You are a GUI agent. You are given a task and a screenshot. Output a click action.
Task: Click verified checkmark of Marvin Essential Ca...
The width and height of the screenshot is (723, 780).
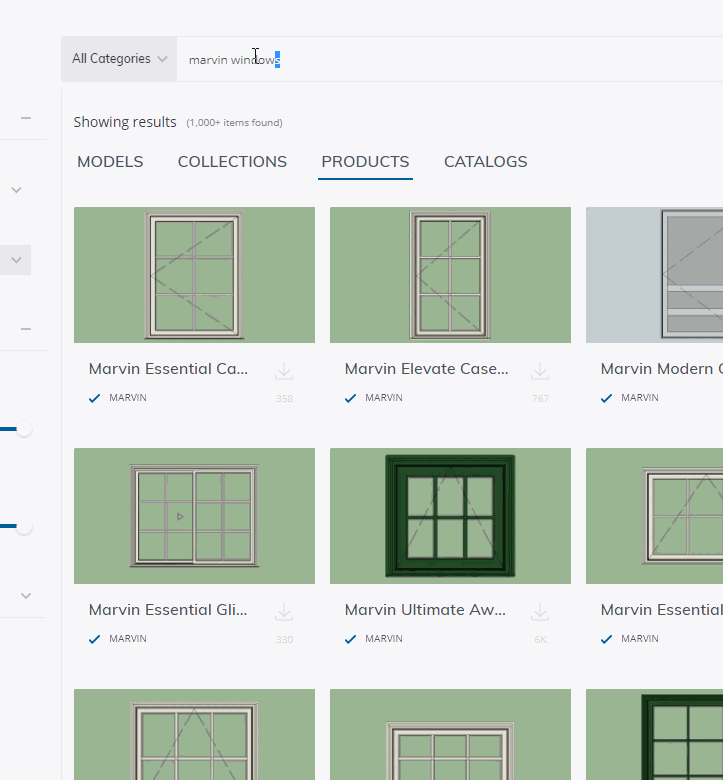pos(95,398)
